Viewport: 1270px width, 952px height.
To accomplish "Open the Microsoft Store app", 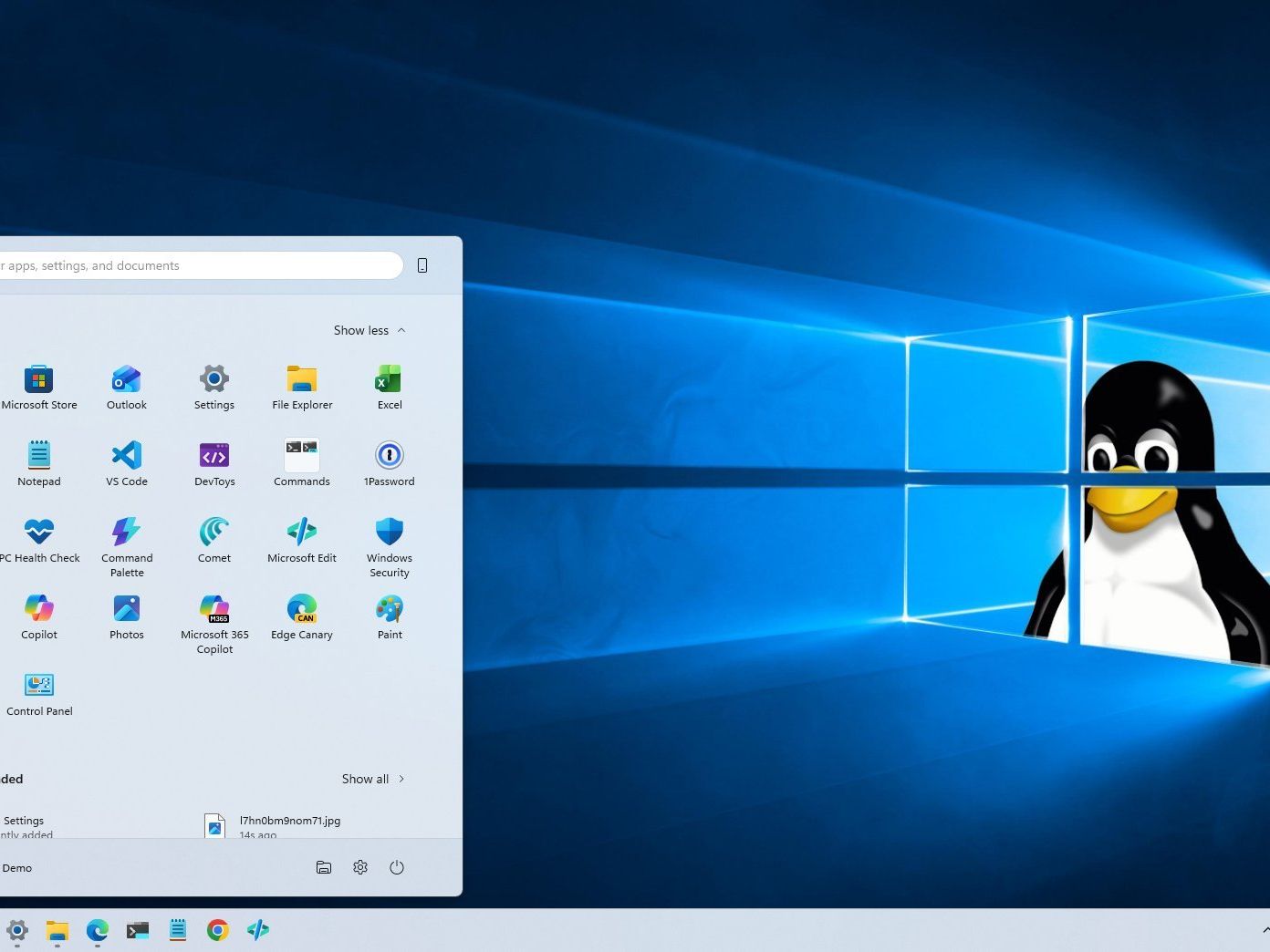I will (x=38, y=379).
